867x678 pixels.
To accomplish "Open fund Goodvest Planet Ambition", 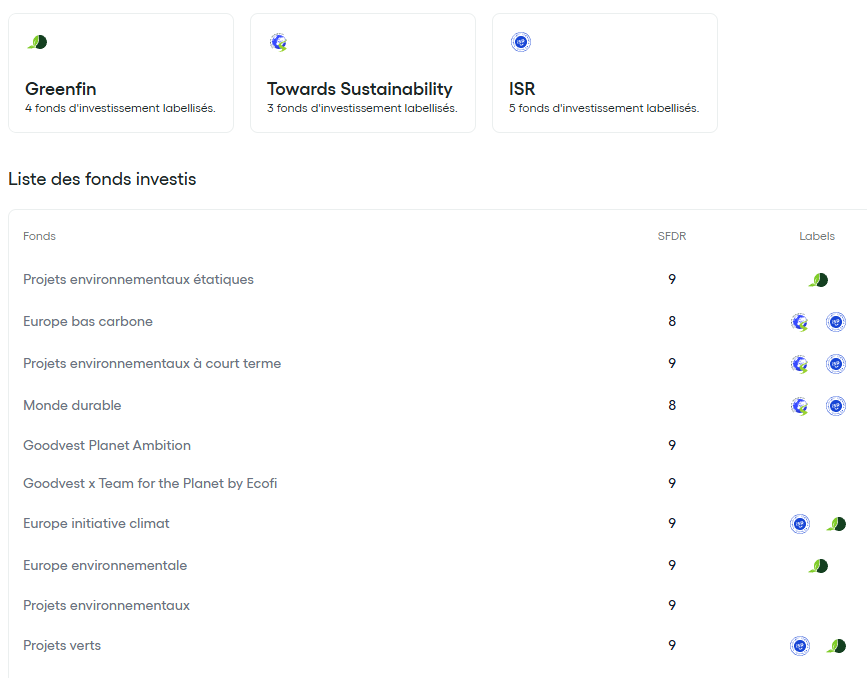I will click(x=107, y=445).
